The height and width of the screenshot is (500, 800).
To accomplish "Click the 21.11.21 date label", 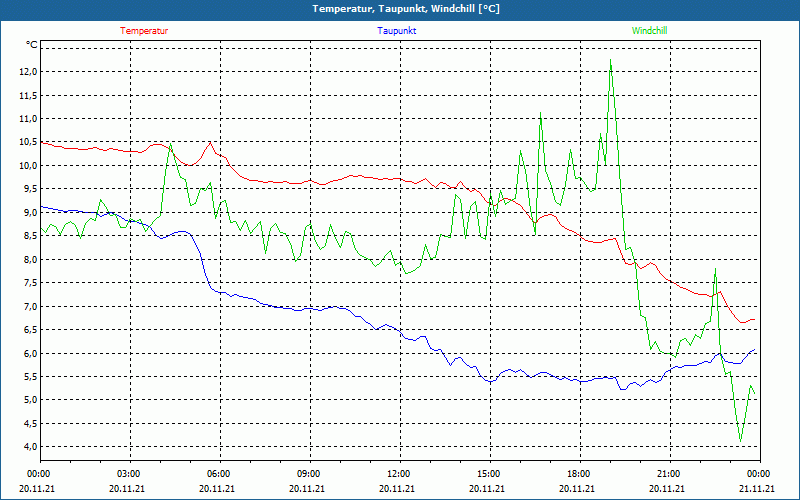I will [x=757, y=488].
